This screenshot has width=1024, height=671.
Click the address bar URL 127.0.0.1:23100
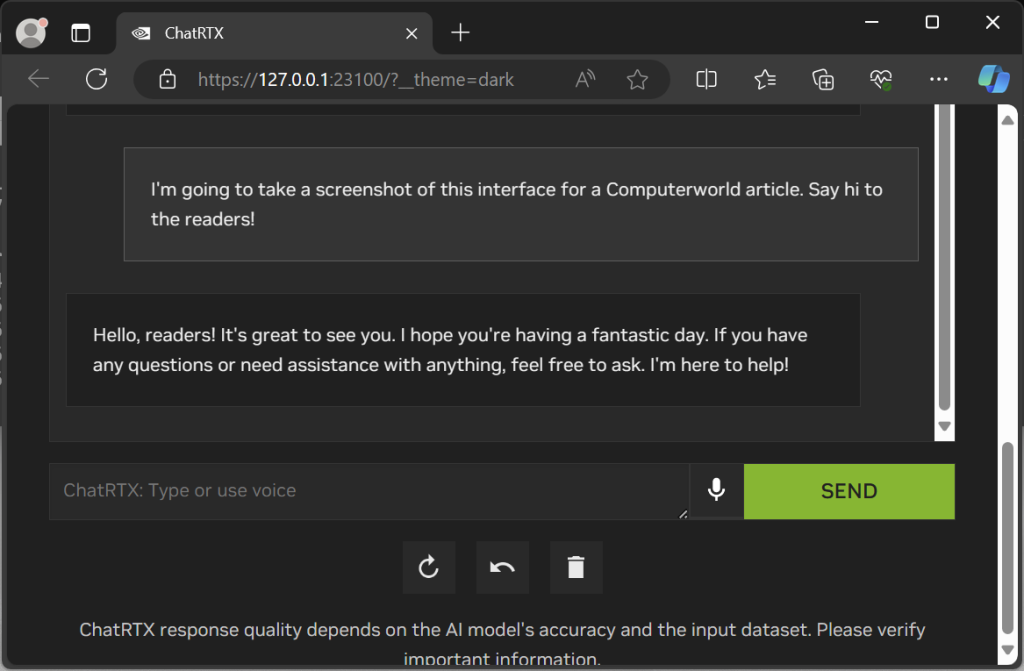tap(356, 80)
